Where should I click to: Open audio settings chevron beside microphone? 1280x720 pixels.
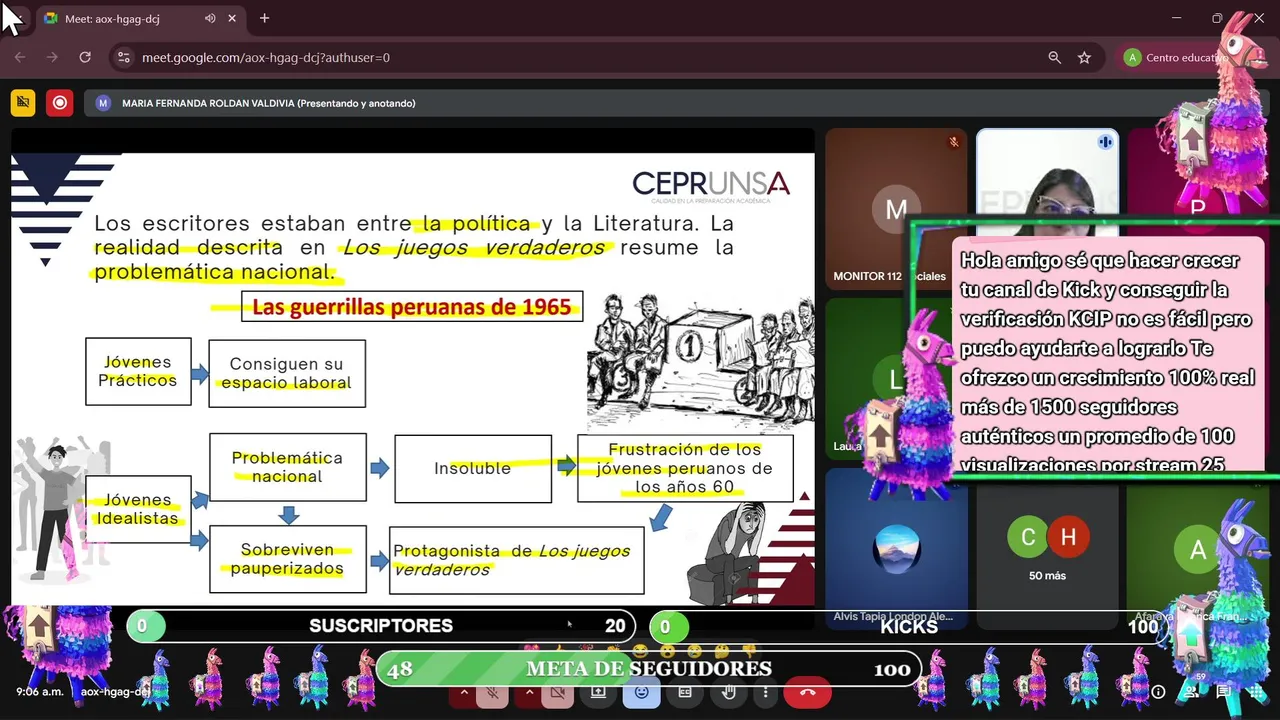463,692
